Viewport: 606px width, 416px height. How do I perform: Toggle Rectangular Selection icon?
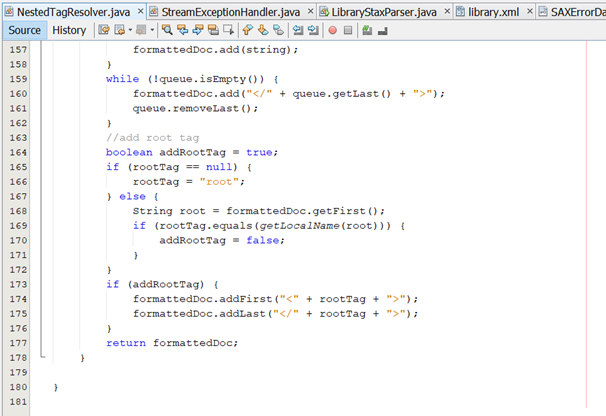click(x=228, y=30)
